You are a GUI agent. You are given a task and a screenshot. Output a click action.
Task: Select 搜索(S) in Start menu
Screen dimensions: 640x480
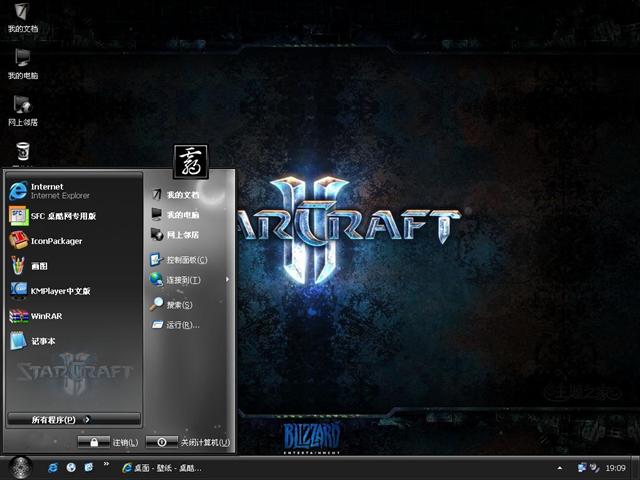(x=179, y=305)
